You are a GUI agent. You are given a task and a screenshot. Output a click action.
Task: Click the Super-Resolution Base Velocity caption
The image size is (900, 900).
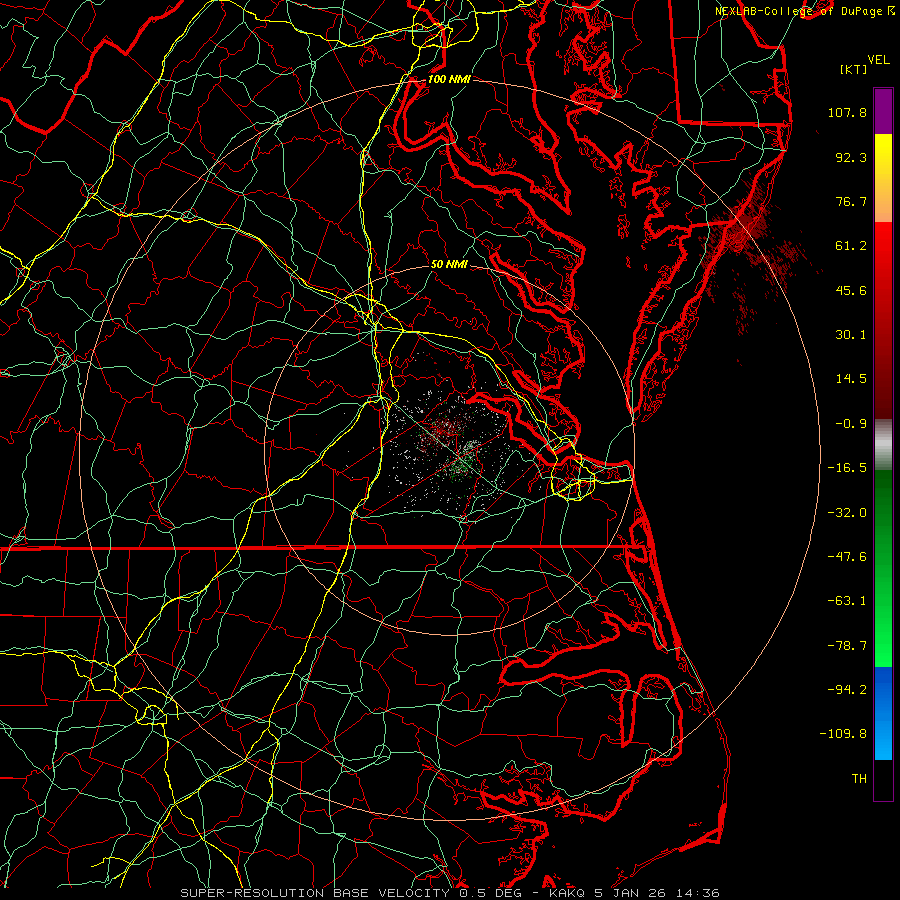[449, 893]
